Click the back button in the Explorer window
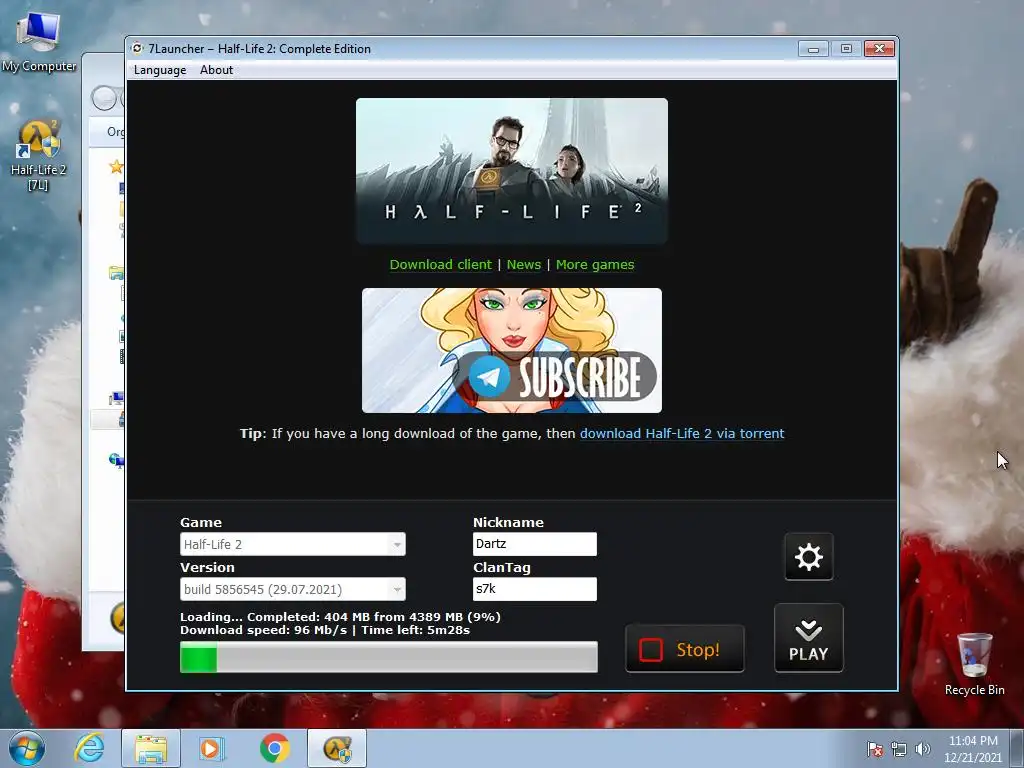 pos(104,99)
